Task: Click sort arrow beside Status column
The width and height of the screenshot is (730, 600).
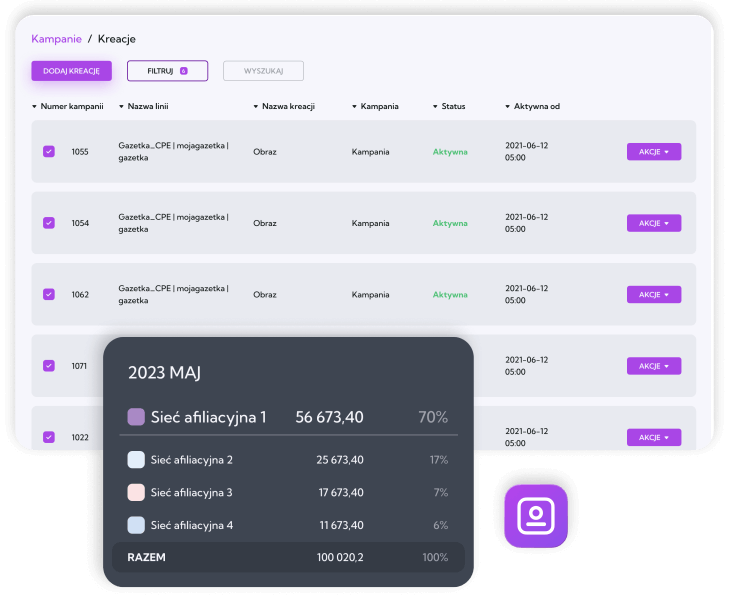Action: (x=435, y=106)
